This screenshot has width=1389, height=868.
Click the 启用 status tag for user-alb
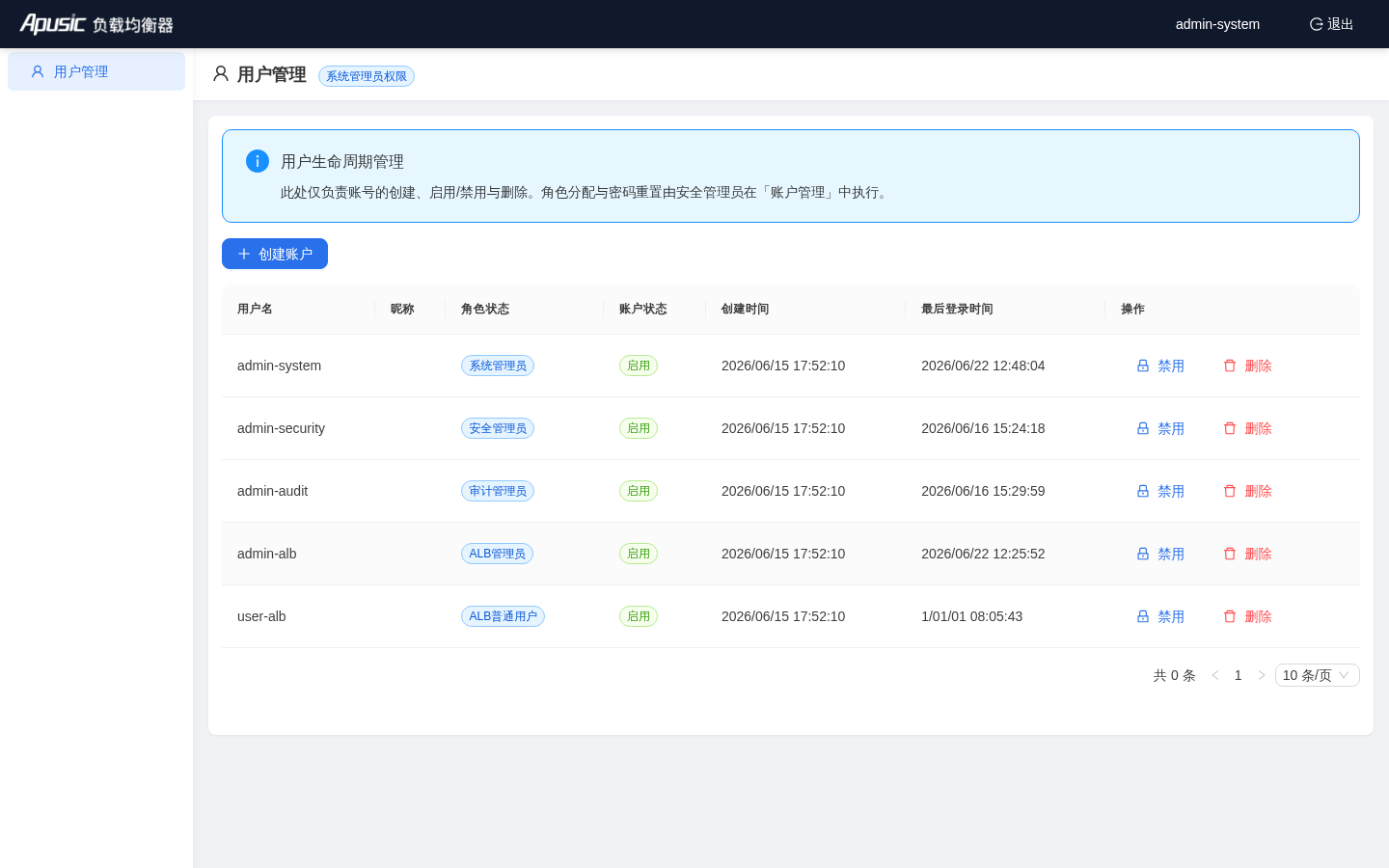pyautogui.click(x=639, y=616)
